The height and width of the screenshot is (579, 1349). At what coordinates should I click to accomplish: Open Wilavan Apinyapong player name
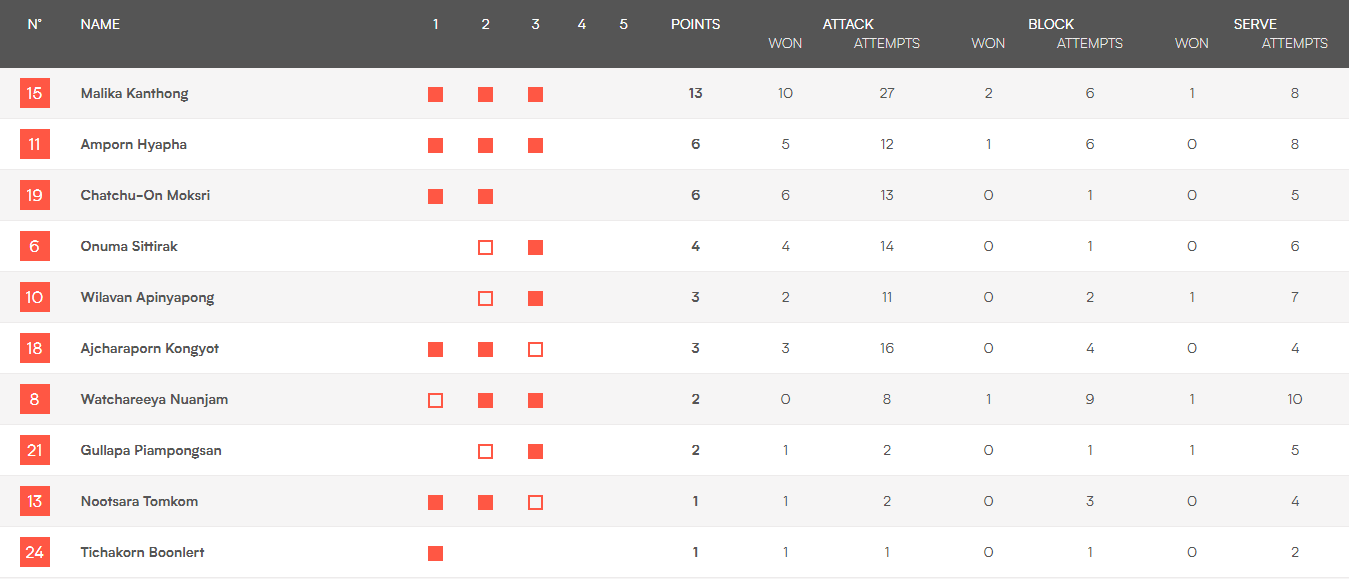147,298
